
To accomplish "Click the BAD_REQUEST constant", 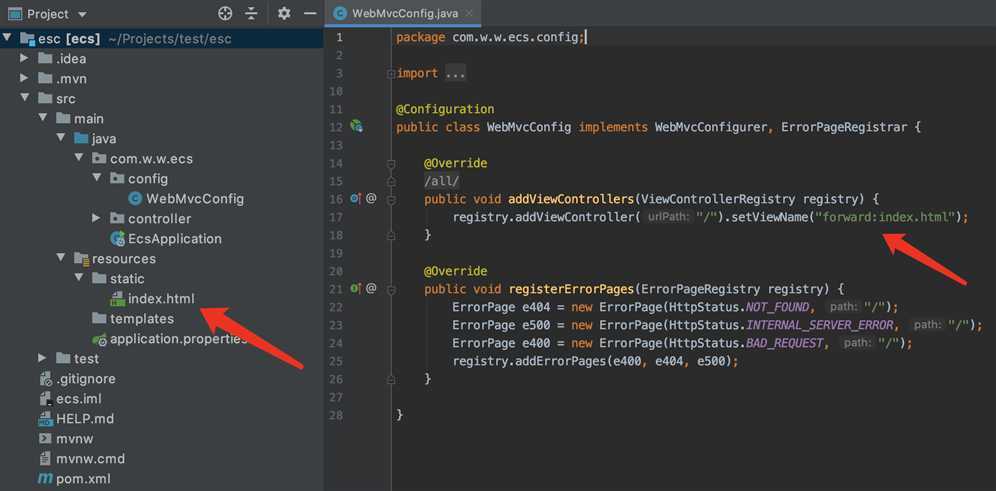I will pos(784,343).
